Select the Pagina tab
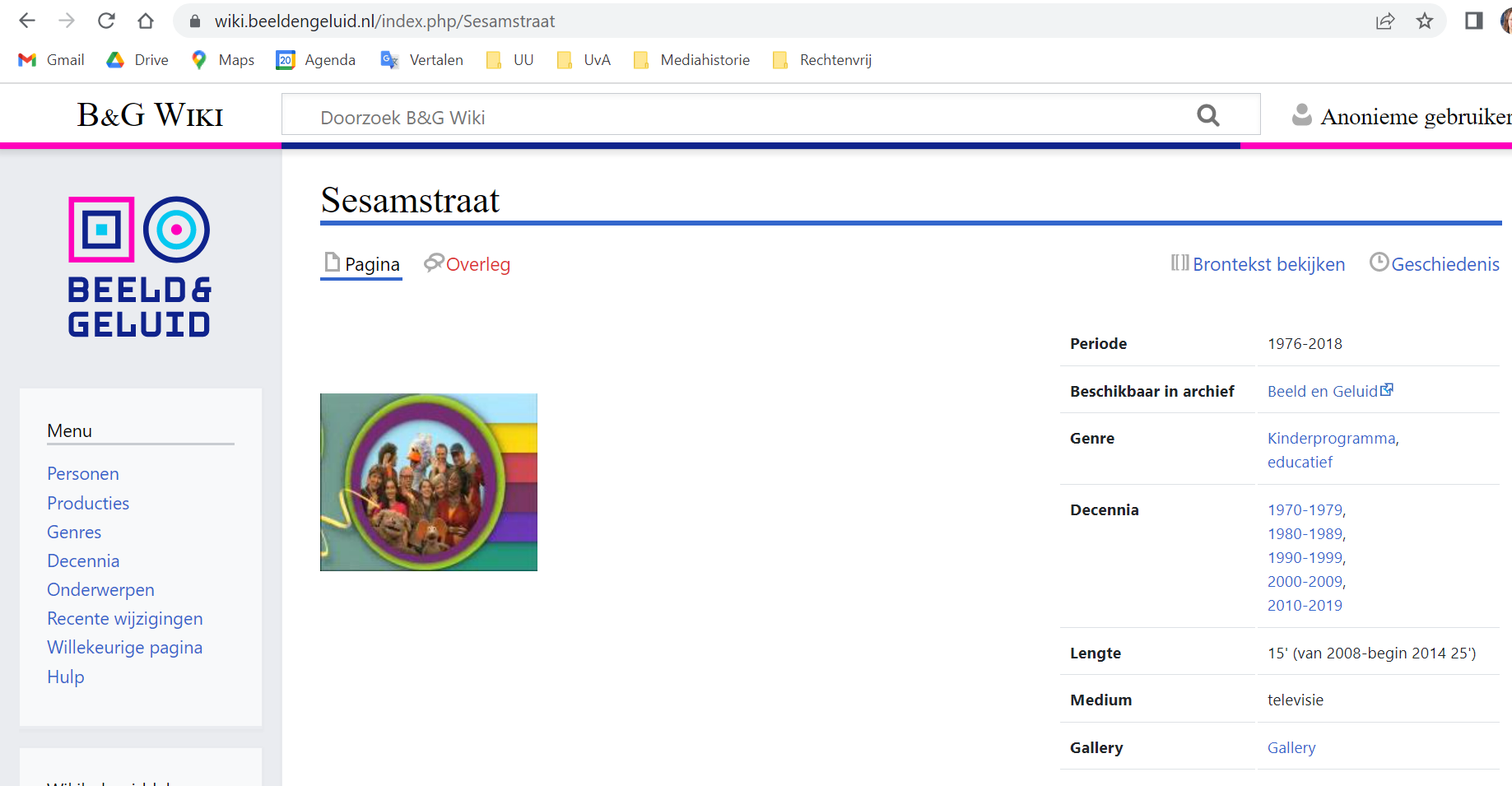Image resolution: width=1512 pixels, height=786 pixels. click(361, 264)
